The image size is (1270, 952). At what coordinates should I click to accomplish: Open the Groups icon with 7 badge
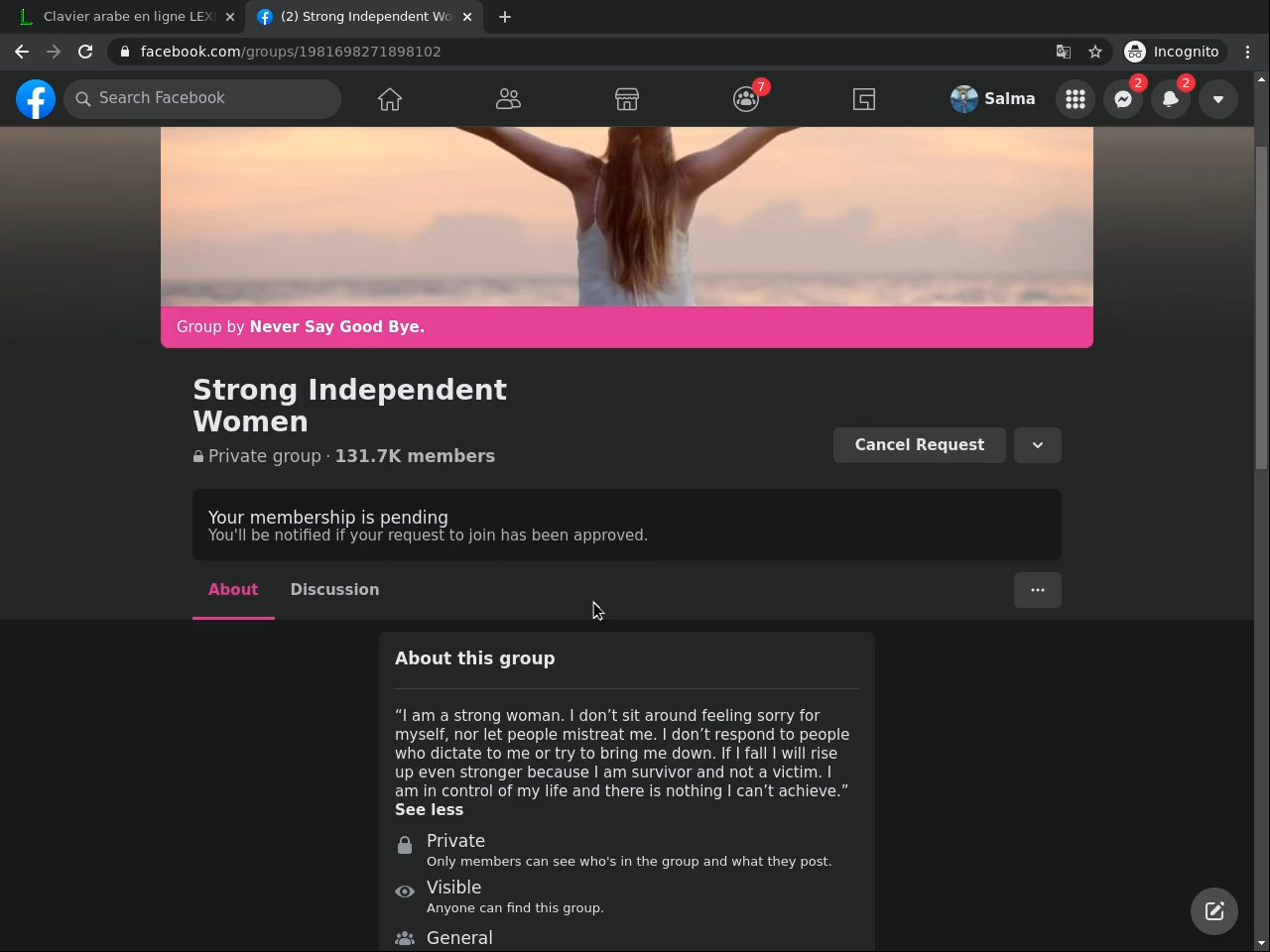[746, 99]
